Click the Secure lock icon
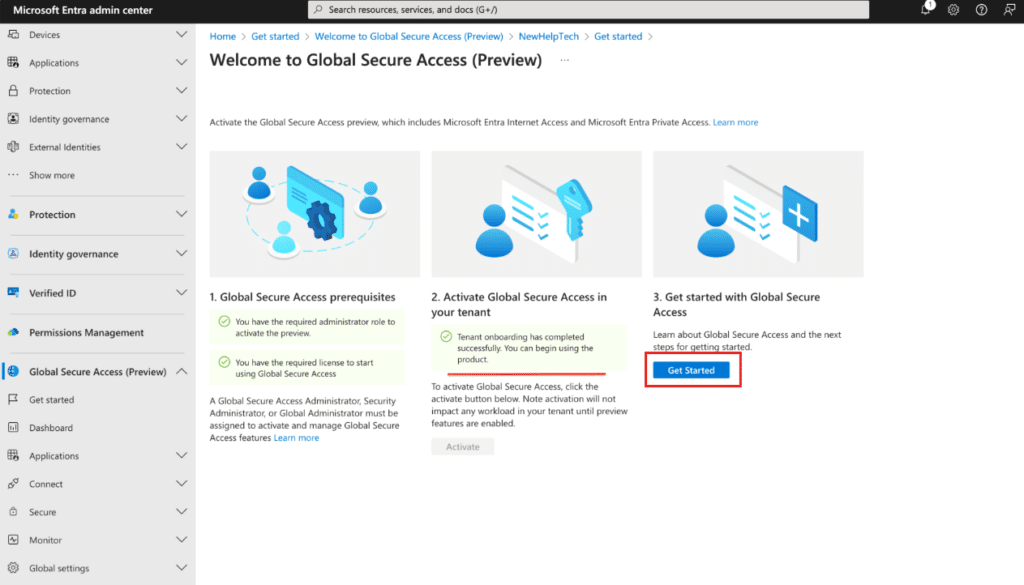1024x585 pixels. click(x=13, y=512)
